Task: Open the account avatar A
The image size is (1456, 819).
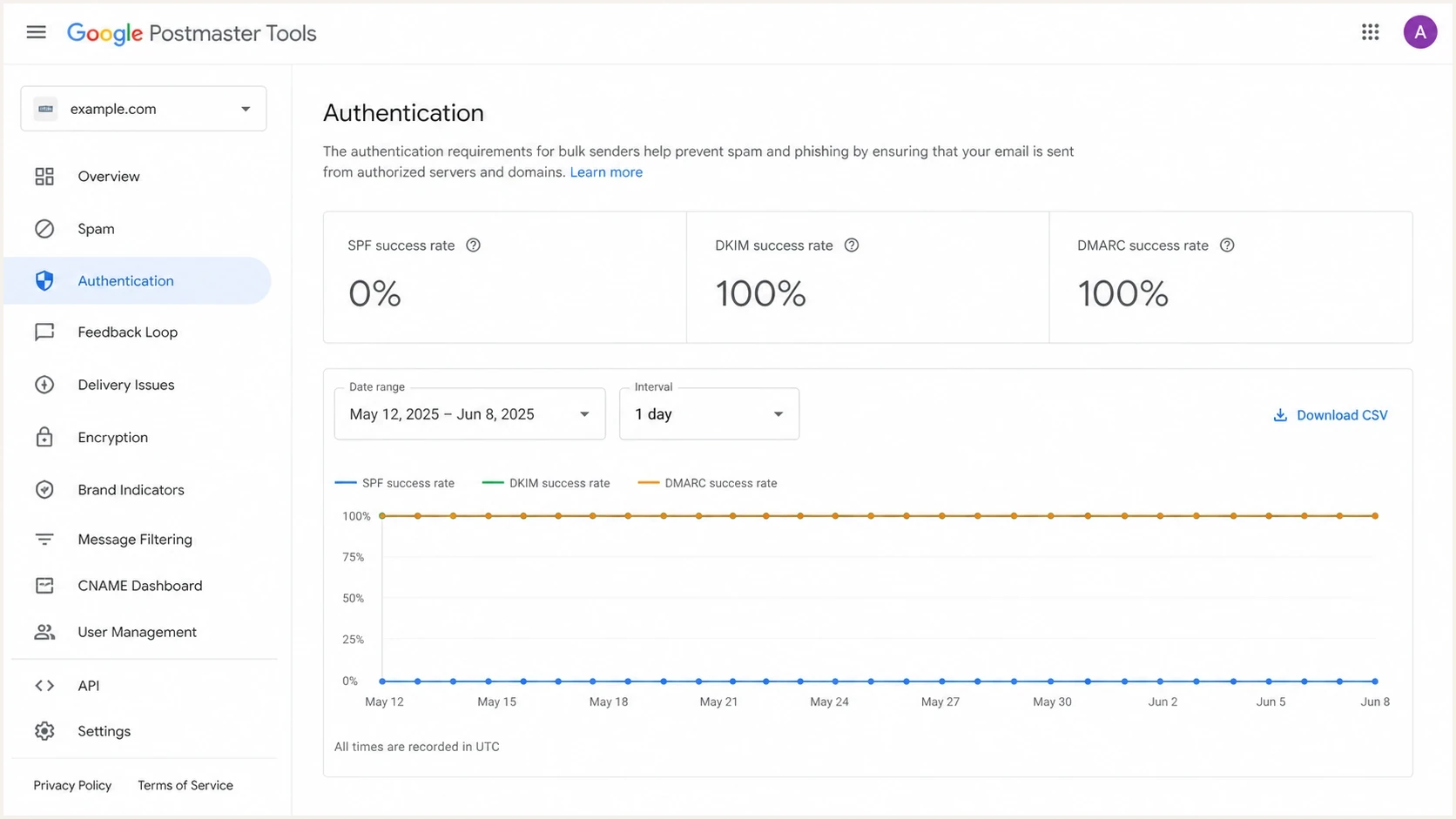Action: [x=1419, y=32]
